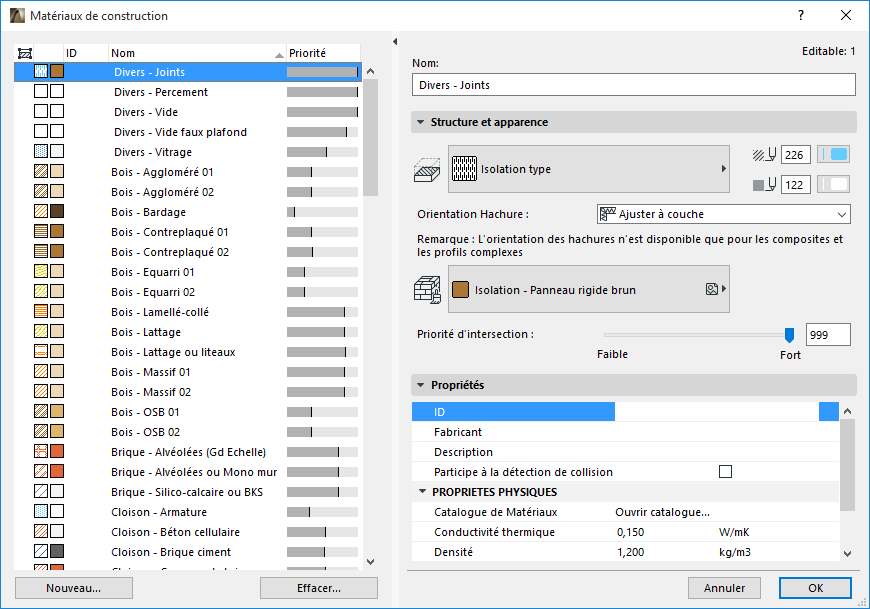Click the fill icon of Brique - Silico-calcaire ou BKS
870x609 pixels.
point(41,491)
